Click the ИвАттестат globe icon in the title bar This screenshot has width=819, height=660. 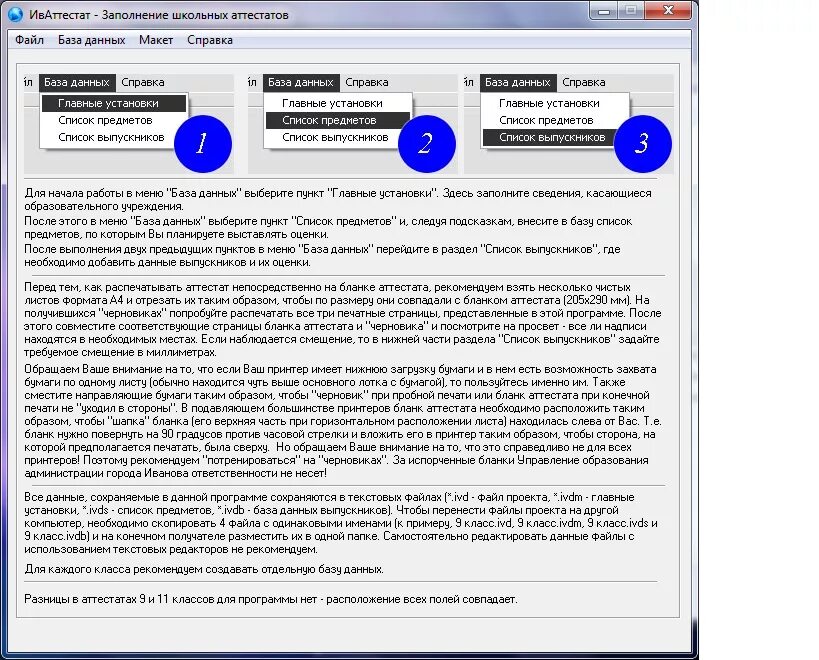16,15
